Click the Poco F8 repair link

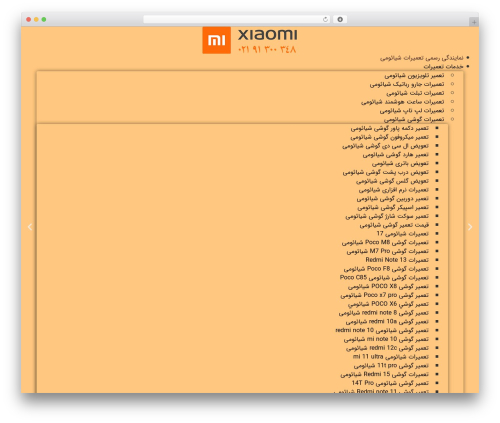(x=386, y=269)
